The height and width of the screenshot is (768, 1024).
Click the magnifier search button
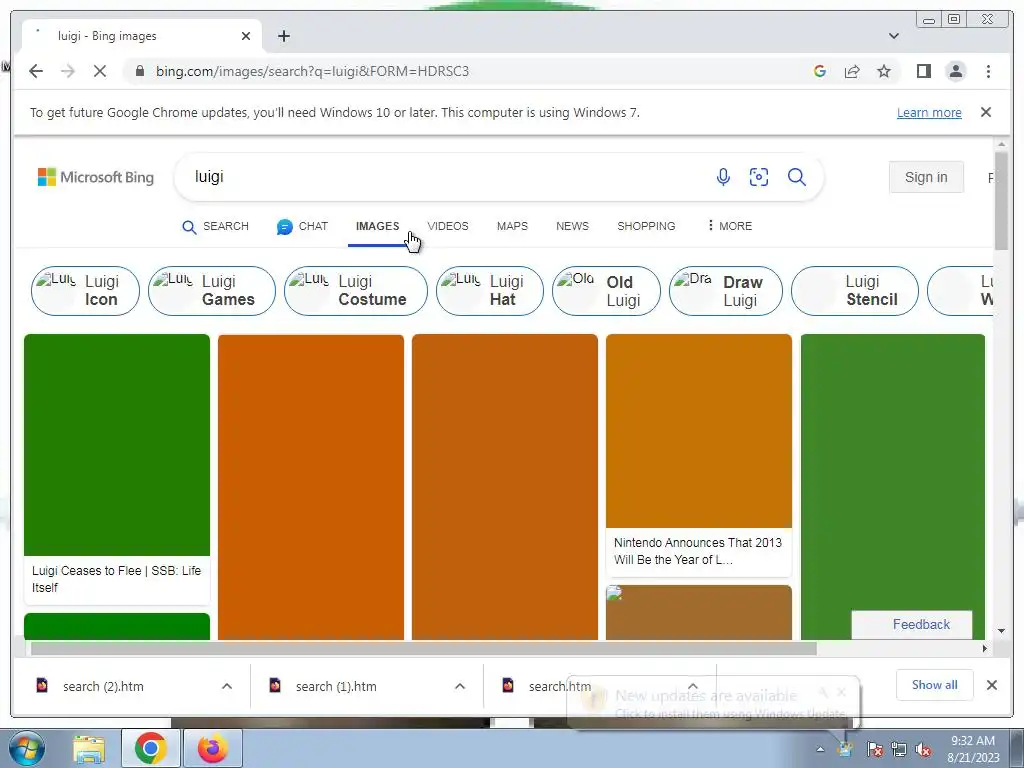(796, 177)
